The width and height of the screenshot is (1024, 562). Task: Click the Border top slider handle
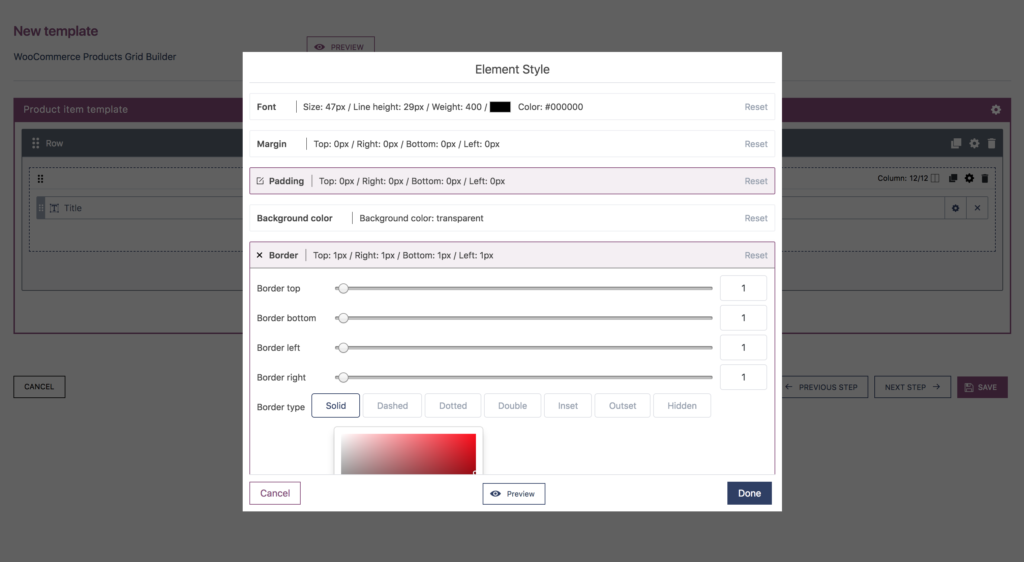343,288
